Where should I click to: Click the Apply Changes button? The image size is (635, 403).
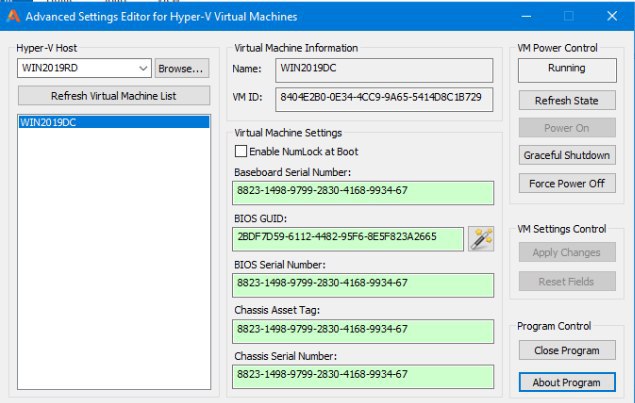[567, 252]
